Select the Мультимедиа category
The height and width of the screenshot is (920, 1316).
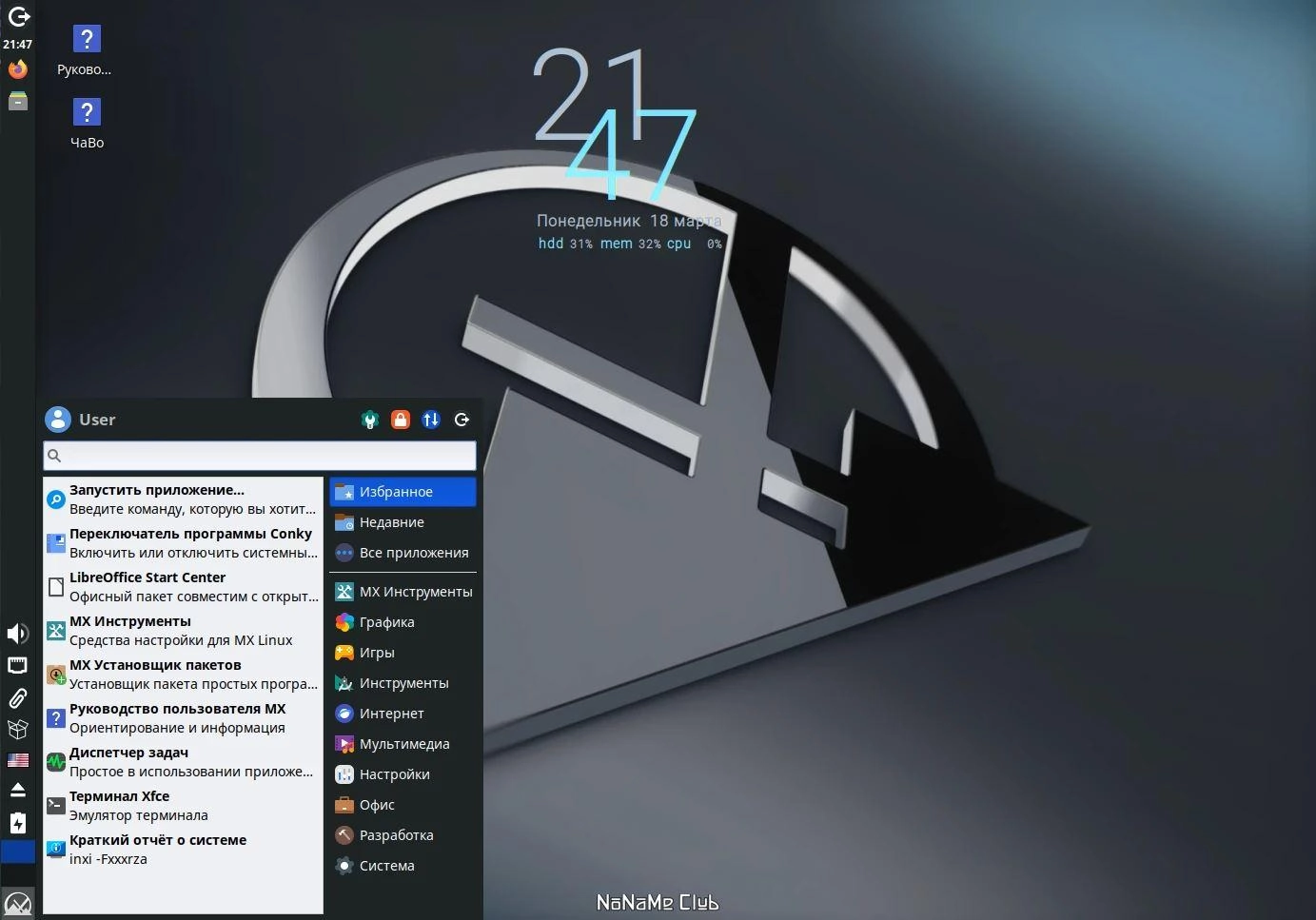(403, 744)
